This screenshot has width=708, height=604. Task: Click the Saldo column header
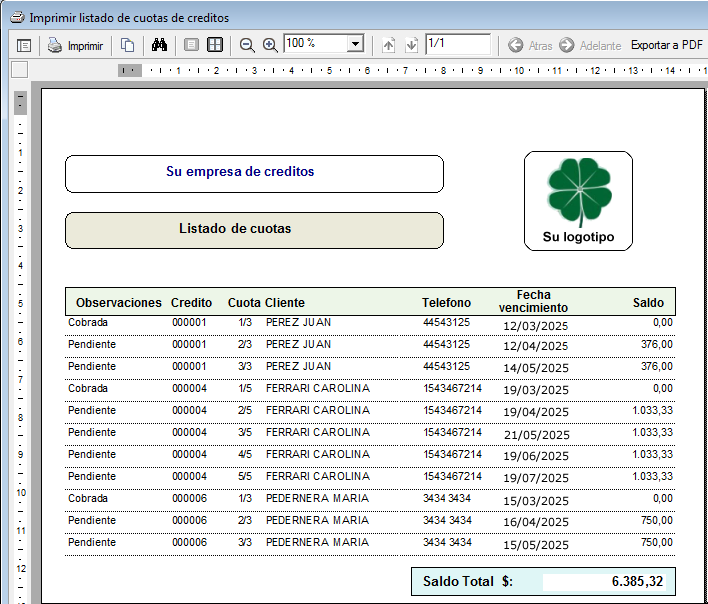tap(648, 302)
